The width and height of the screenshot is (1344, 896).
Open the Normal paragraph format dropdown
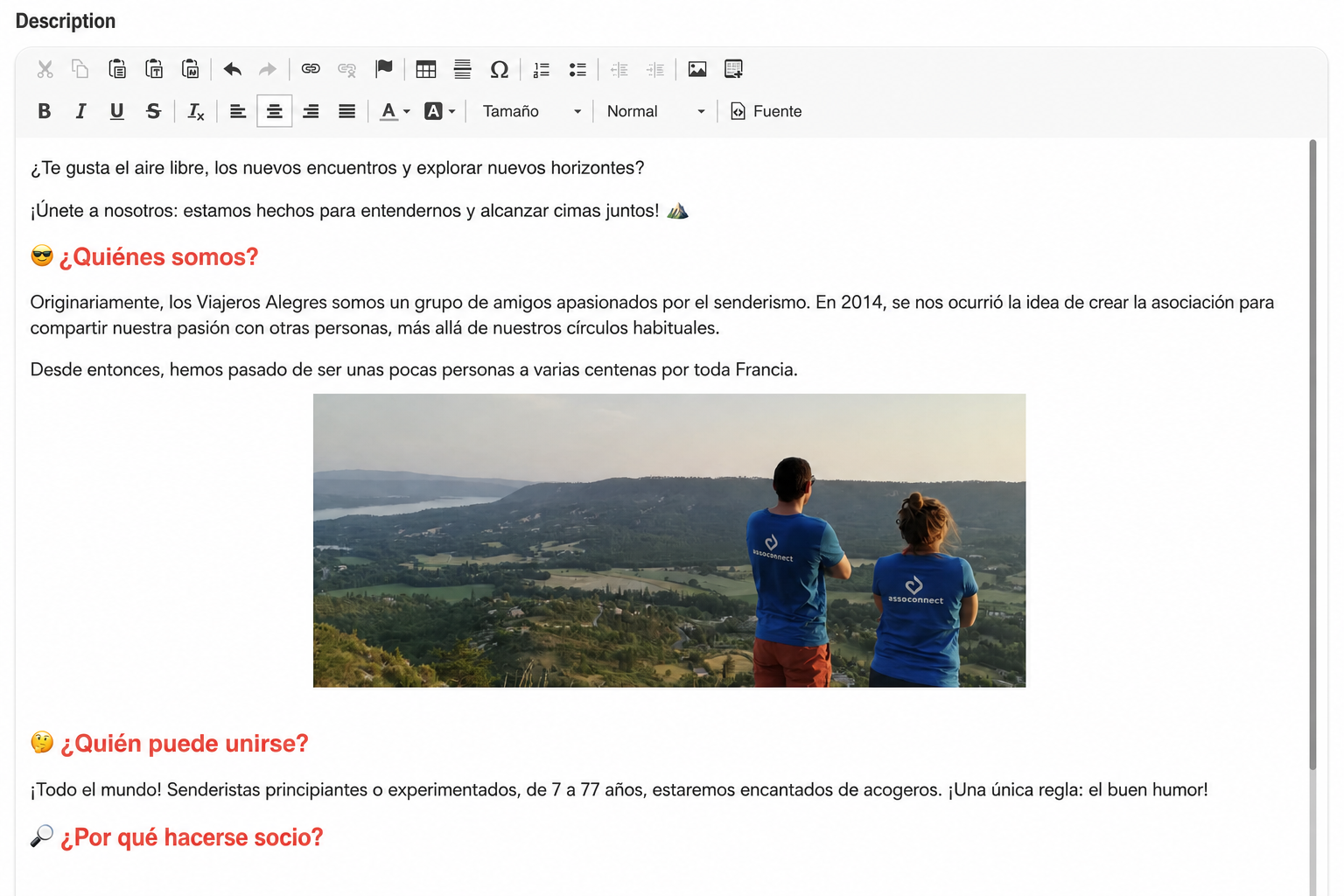pyautogui.click(x=655, y=111)
